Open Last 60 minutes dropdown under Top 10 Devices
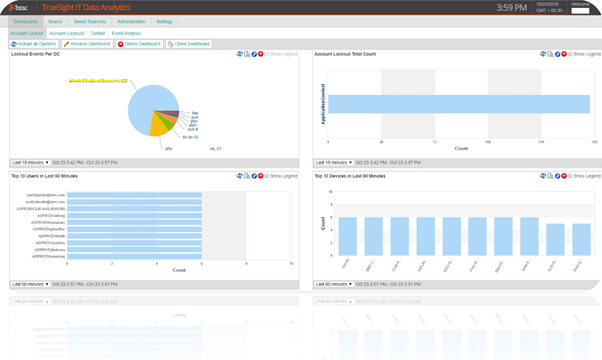Screen dimensions: 602x360 point(334,284)
